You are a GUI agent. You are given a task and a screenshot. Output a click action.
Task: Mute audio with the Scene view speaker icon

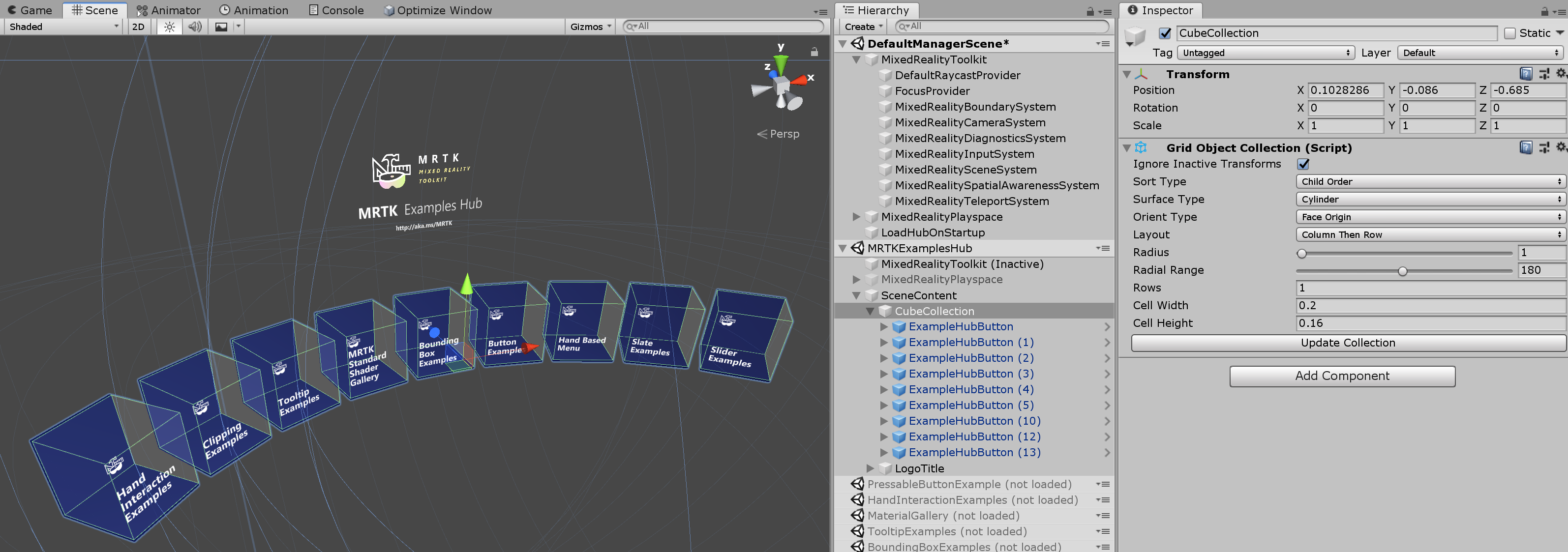coord(194,26)
